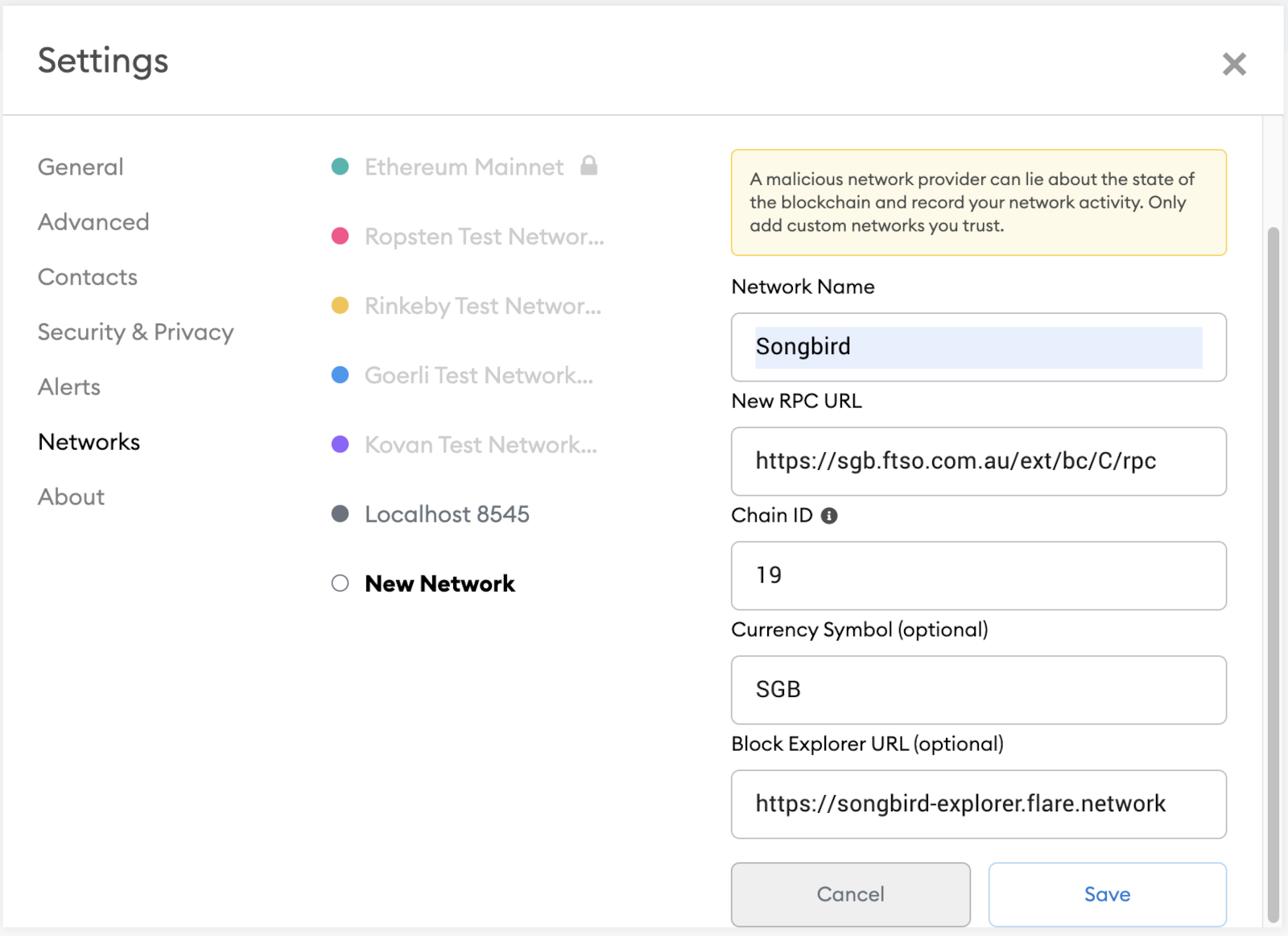Select the New Network empty circle
The image size is (1288, 936).
tap(340, 583)
